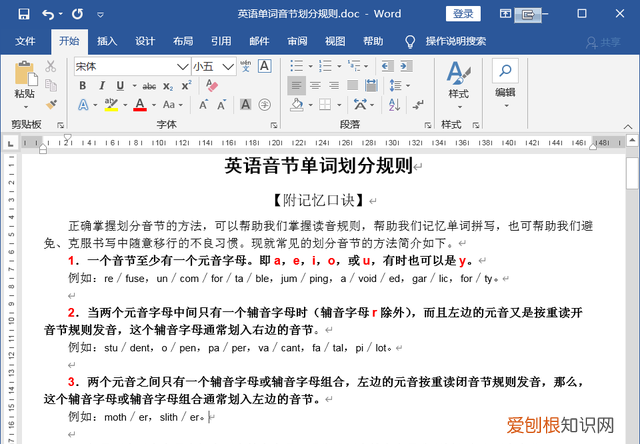Apply yellow text highlight color

pyautogui.click(x=111, y=105)
